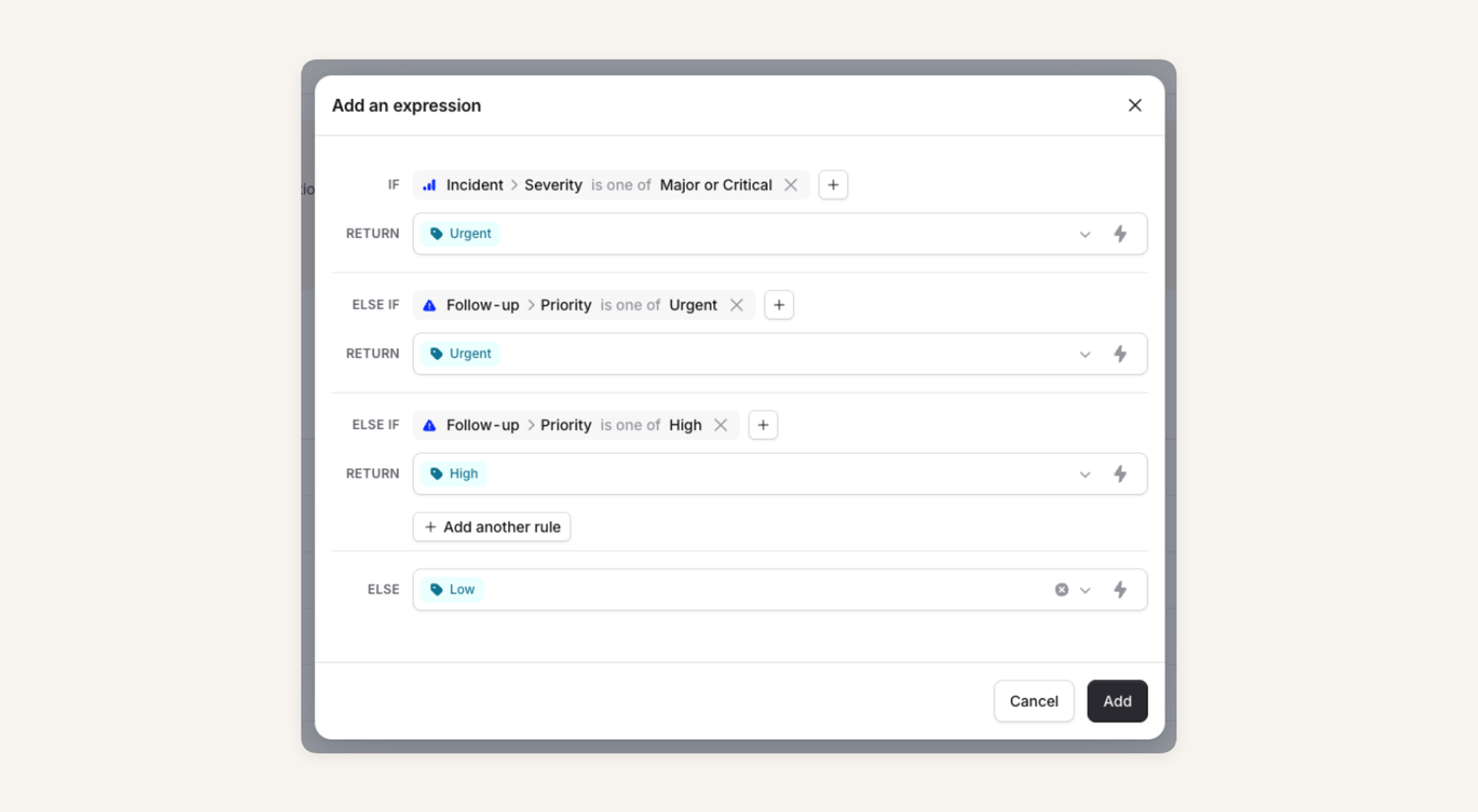Expand first Urgent return dropdown
1478x812 pixels.
pos(1085,234)
